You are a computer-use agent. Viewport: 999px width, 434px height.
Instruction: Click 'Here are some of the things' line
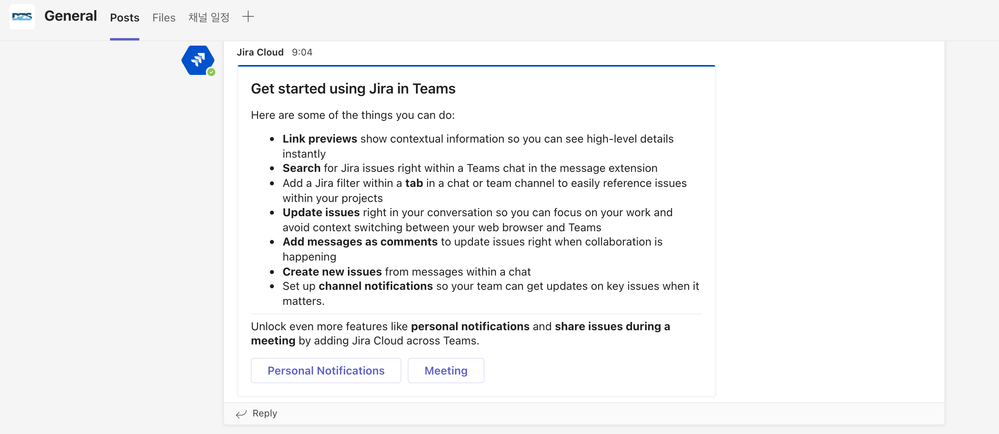point(353,115)
